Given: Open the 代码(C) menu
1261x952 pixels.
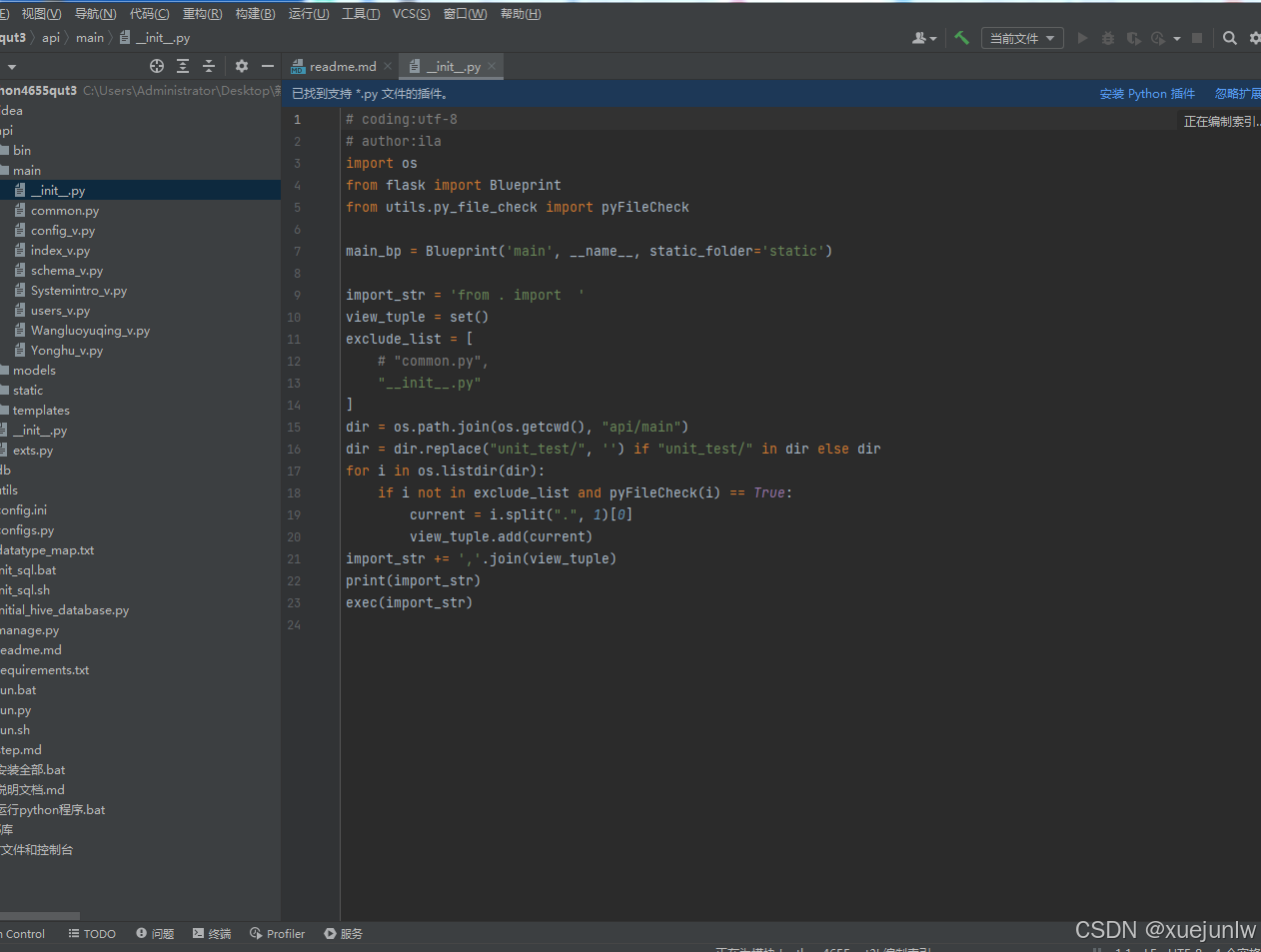Looking at the screenshot, I should coord(149,14).
